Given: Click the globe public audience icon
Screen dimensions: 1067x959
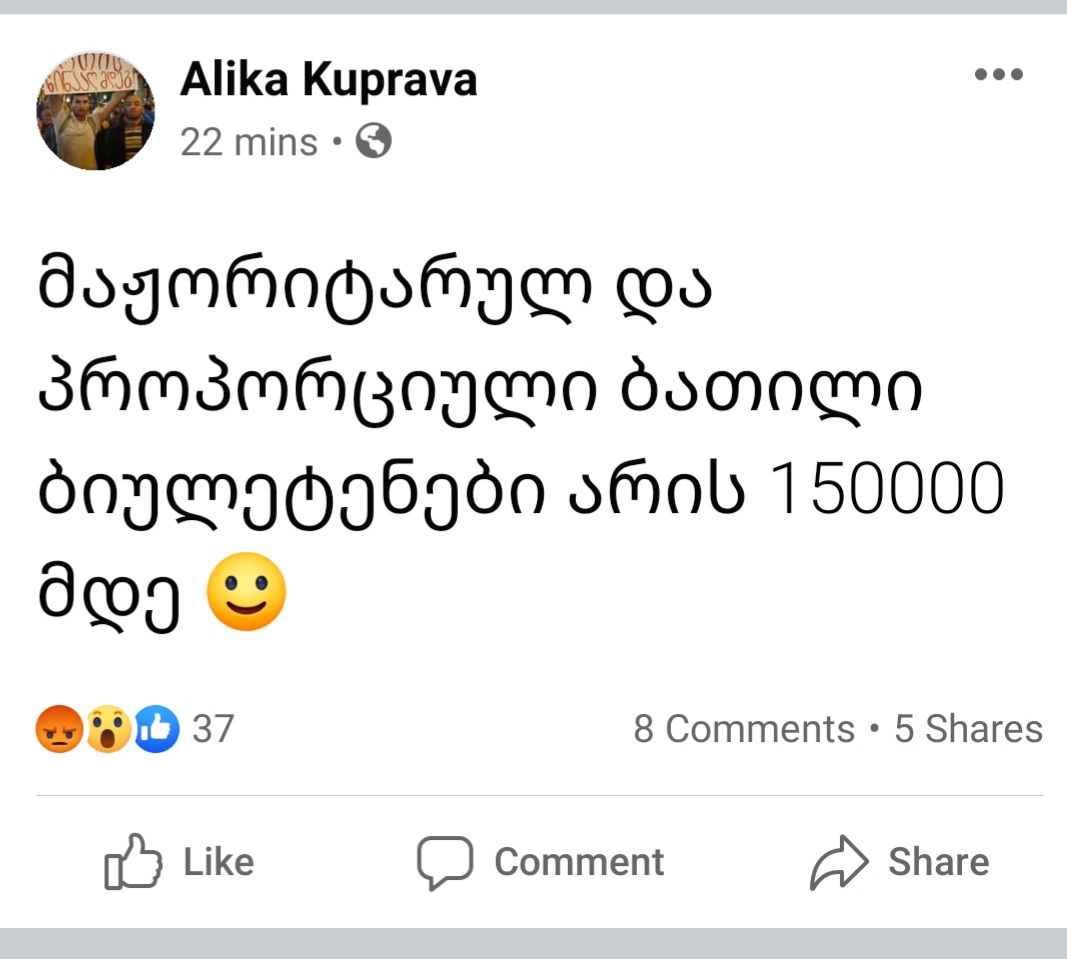Looking at the screenshot, I should (374, 143).
